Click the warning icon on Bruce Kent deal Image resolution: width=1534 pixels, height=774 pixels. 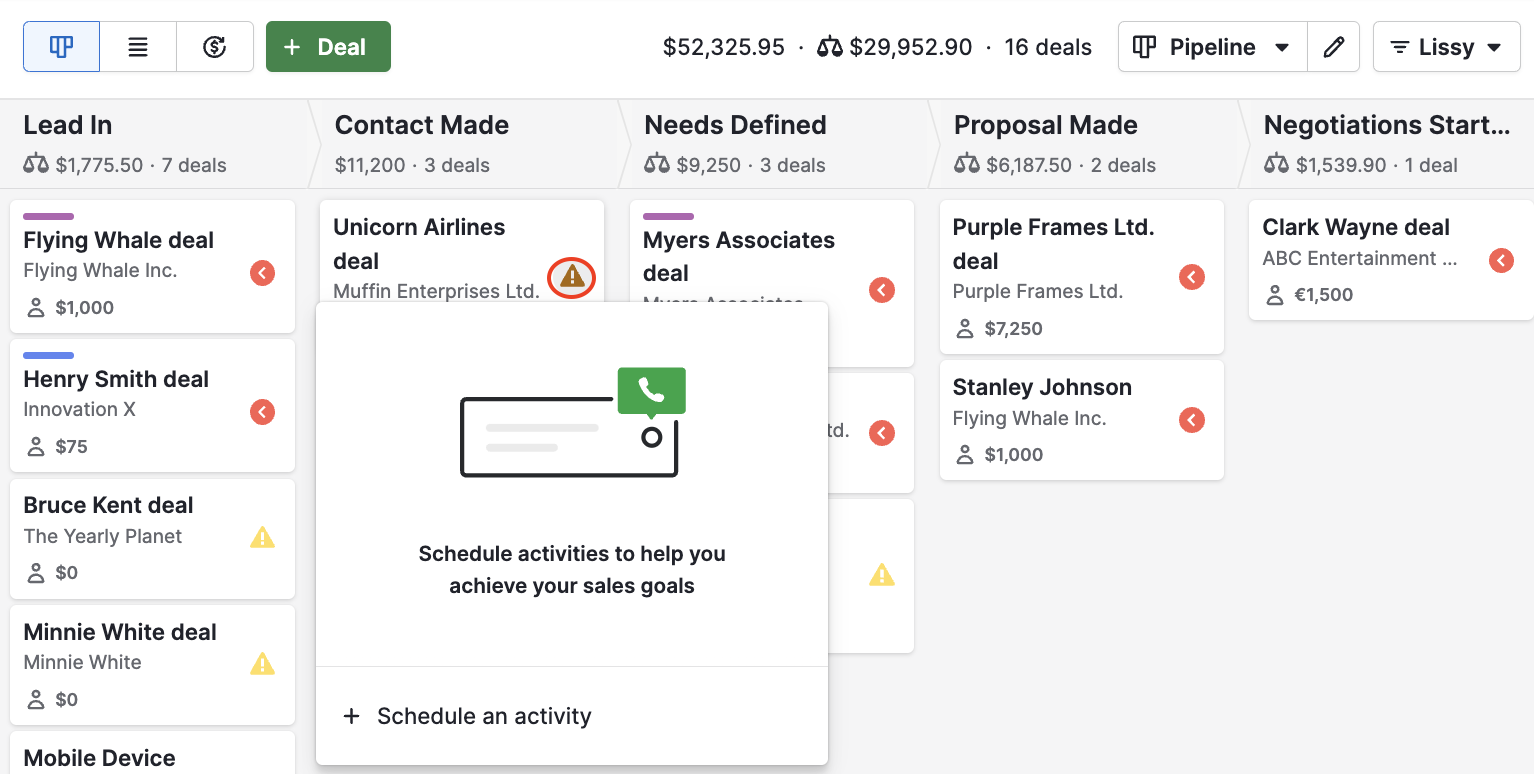point(262,538)
